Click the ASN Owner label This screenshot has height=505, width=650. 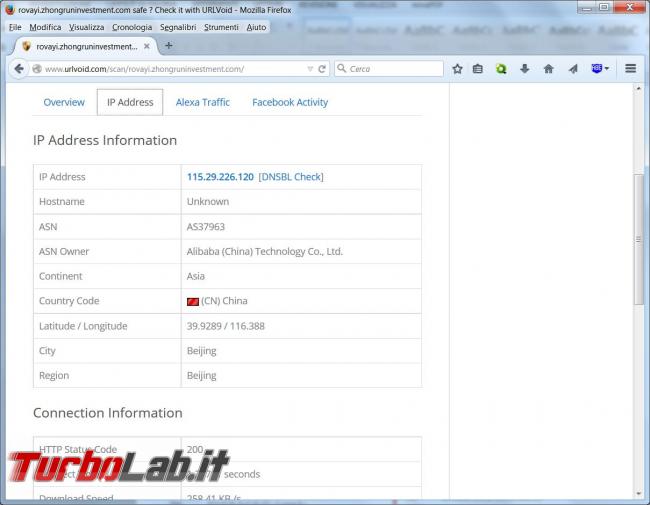click(64, 251)
